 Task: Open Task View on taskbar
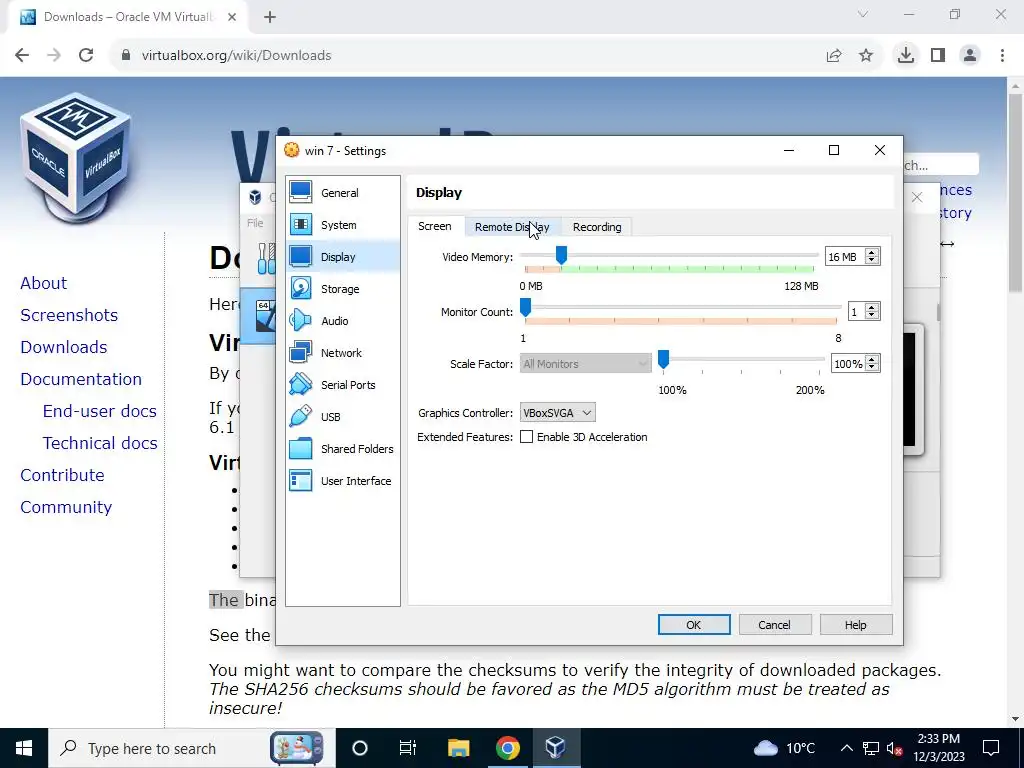coord(408,748)
